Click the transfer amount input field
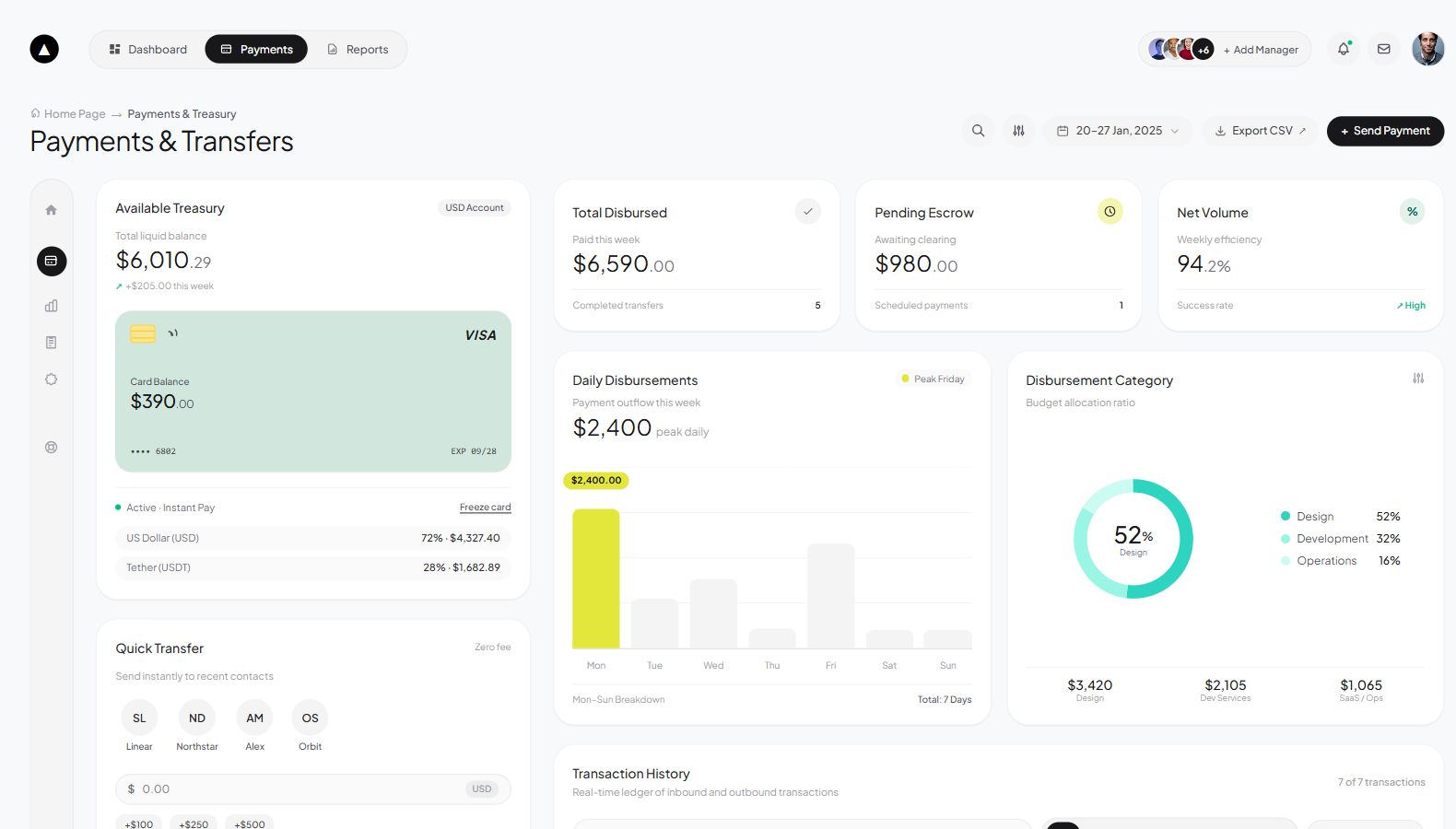Image resolution: width=1456 pixels, height=829 pixels. click(313, 789)
